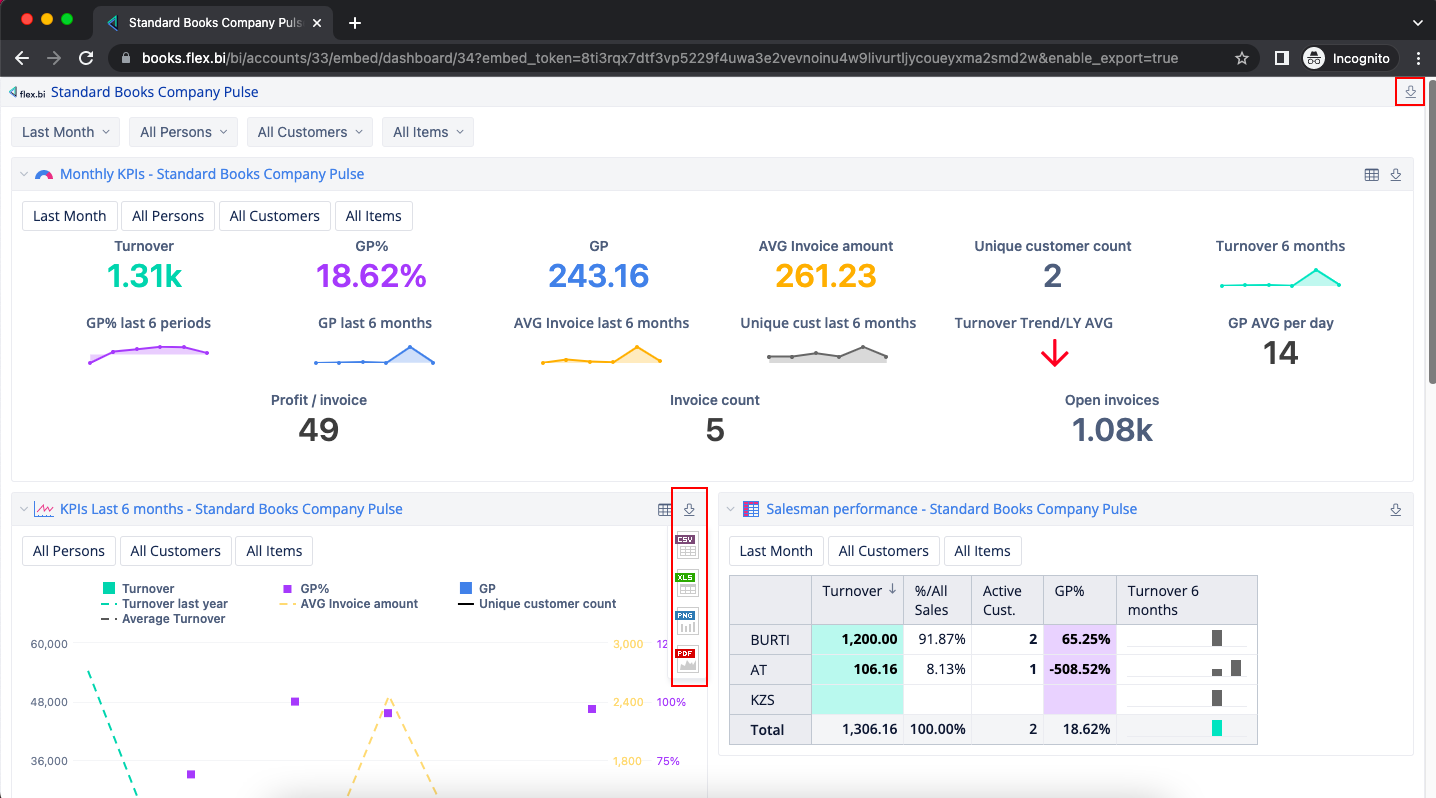Export KPIs chart as XLS
This screenshot has width=1436, height=798.
[686, 583]
